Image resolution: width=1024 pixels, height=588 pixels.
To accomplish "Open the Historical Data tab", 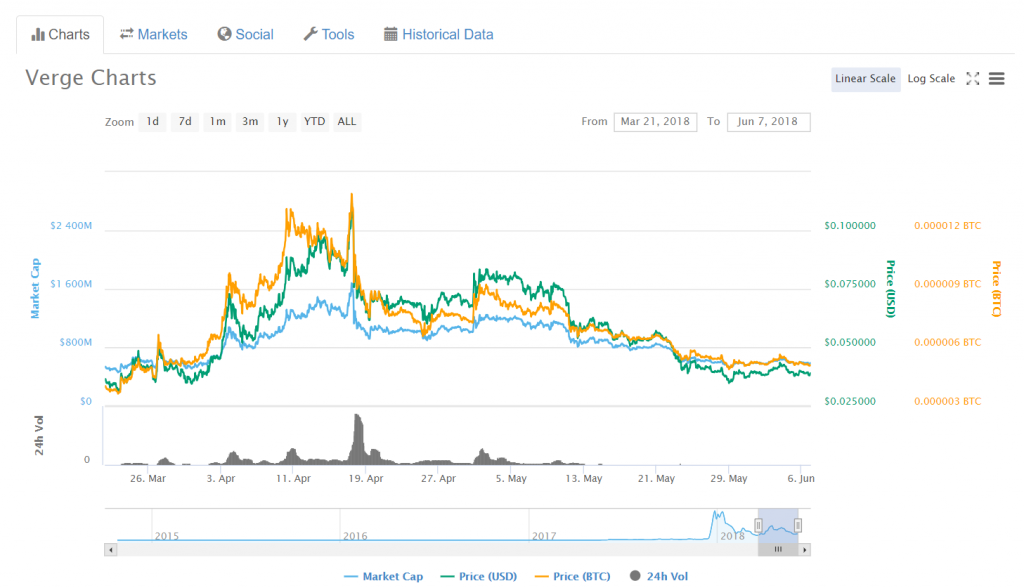I will 439,35.
